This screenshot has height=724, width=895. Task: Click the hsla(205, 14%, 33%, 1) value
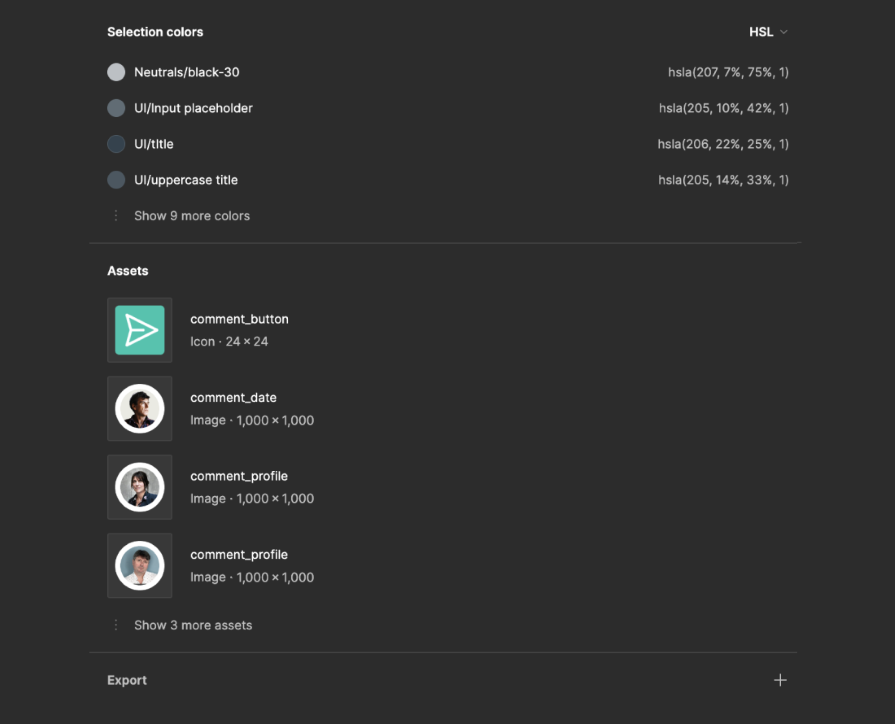[x=723, y=180]
